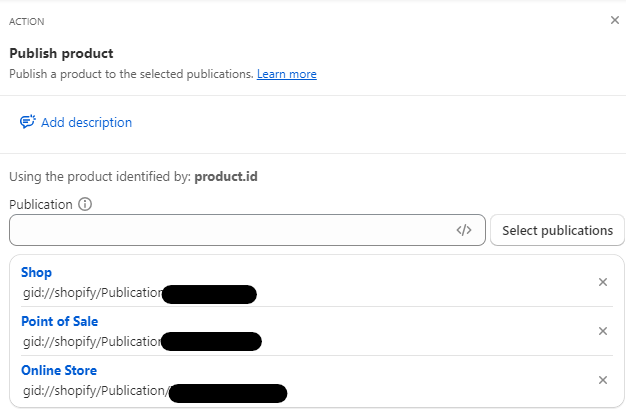Click the Add description text
626x415 pixels.
pos(86,123)
